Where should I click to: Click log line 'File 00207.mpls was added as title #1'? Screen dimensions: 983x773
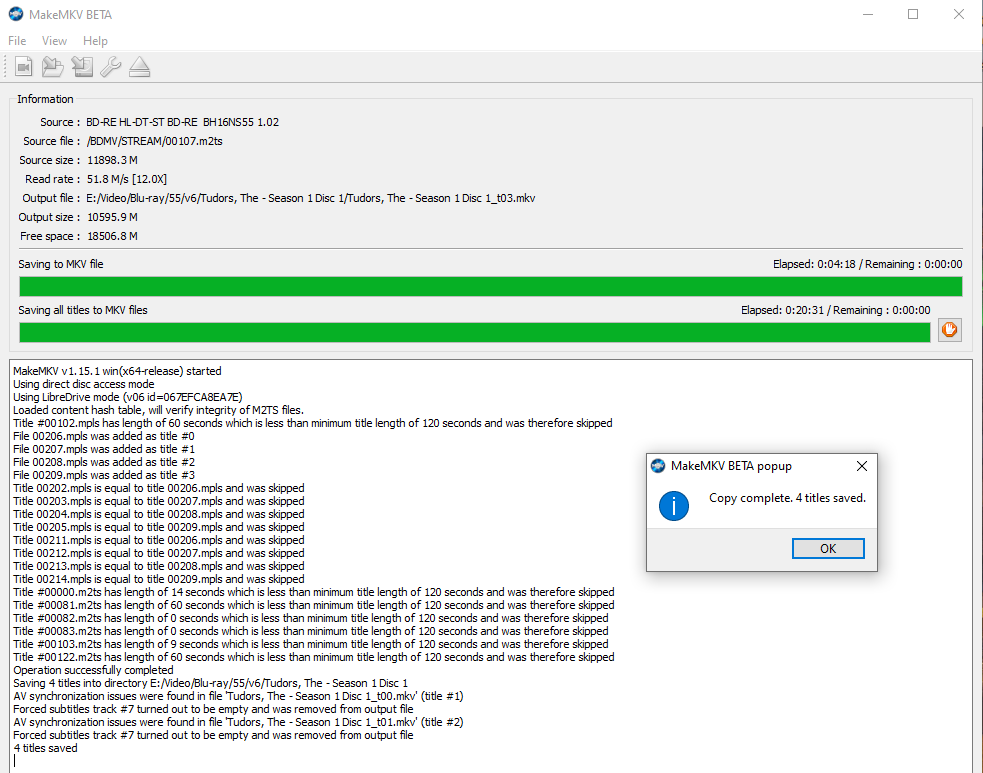[104, 450]
